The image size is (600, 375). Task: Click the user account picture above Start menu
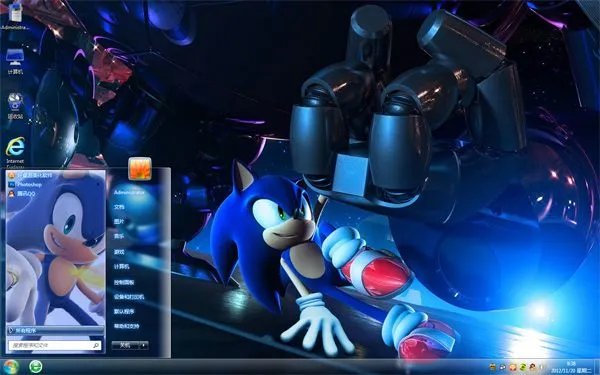pos(140,168)
